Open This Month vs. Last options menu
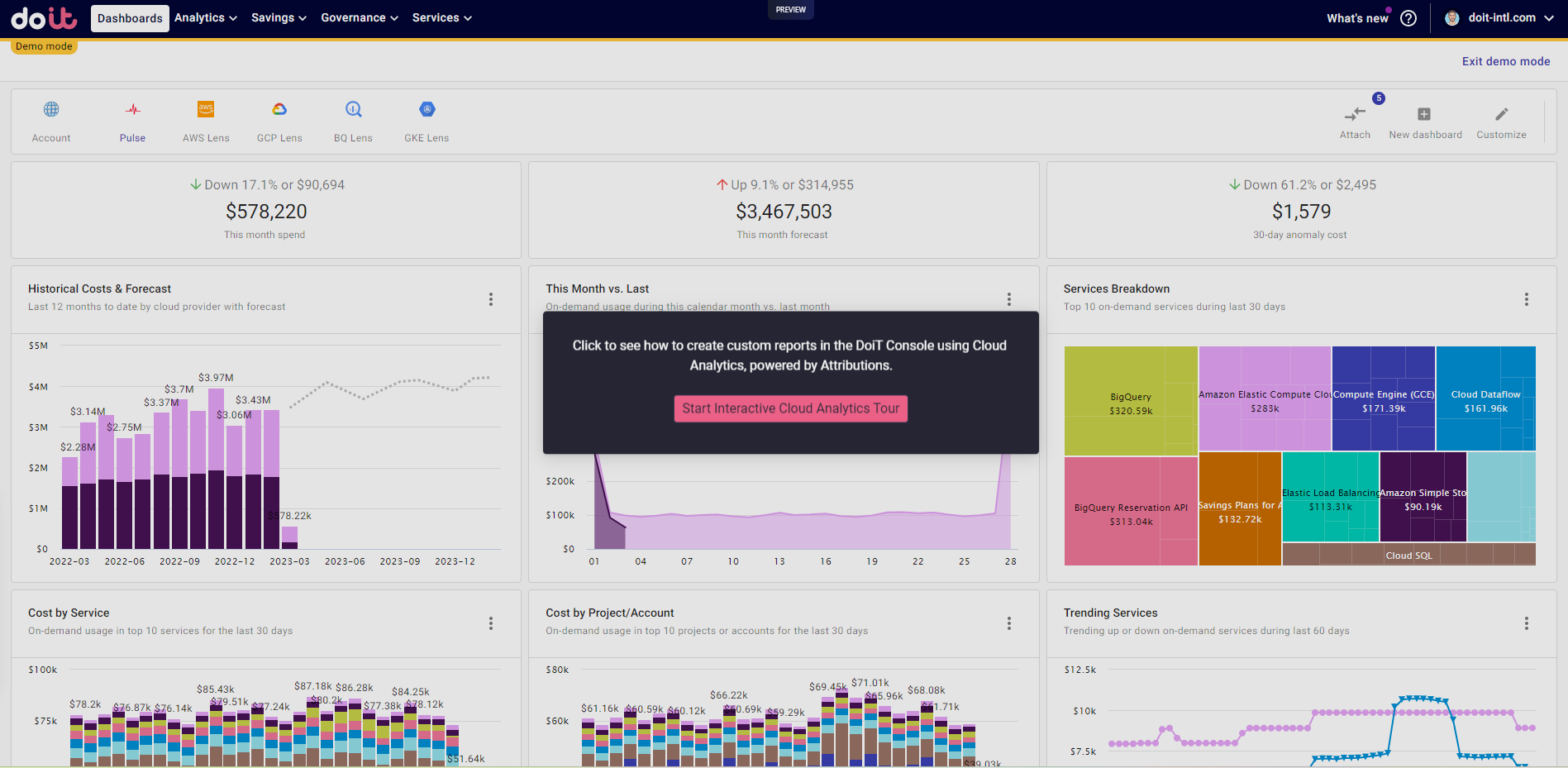Viewport: 1568px width, 768px height. click(1009, 299)
